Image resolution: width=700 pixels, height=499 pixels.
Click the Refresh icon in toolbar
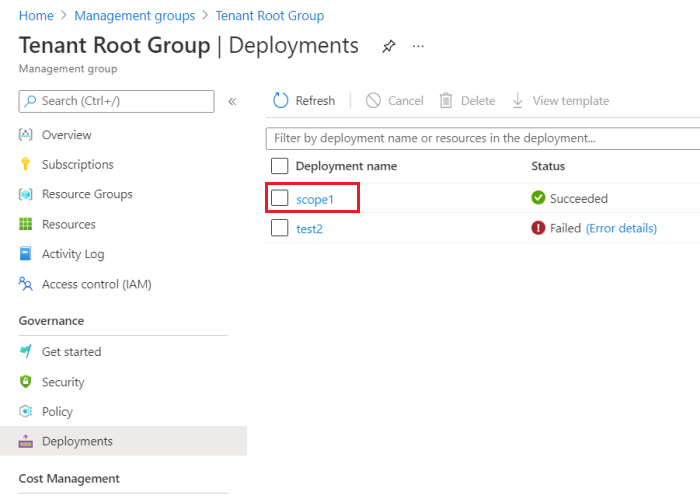point(281,101)
